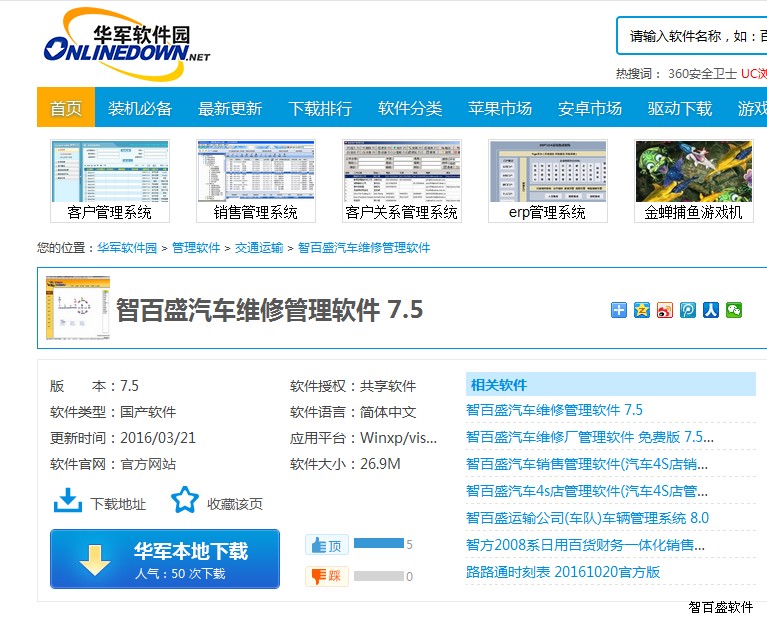The height and width of the screenshot is (622, 767).
Task: Click the software name search box
Action: pyautogui.click(x=692, y=36)
